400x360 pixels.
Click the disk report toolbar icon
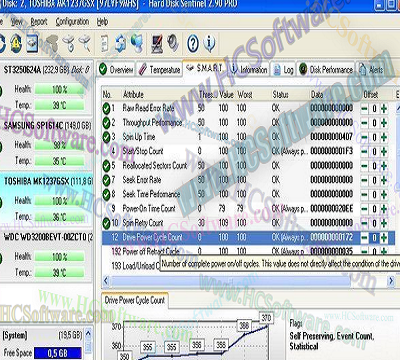coord(32,43)
